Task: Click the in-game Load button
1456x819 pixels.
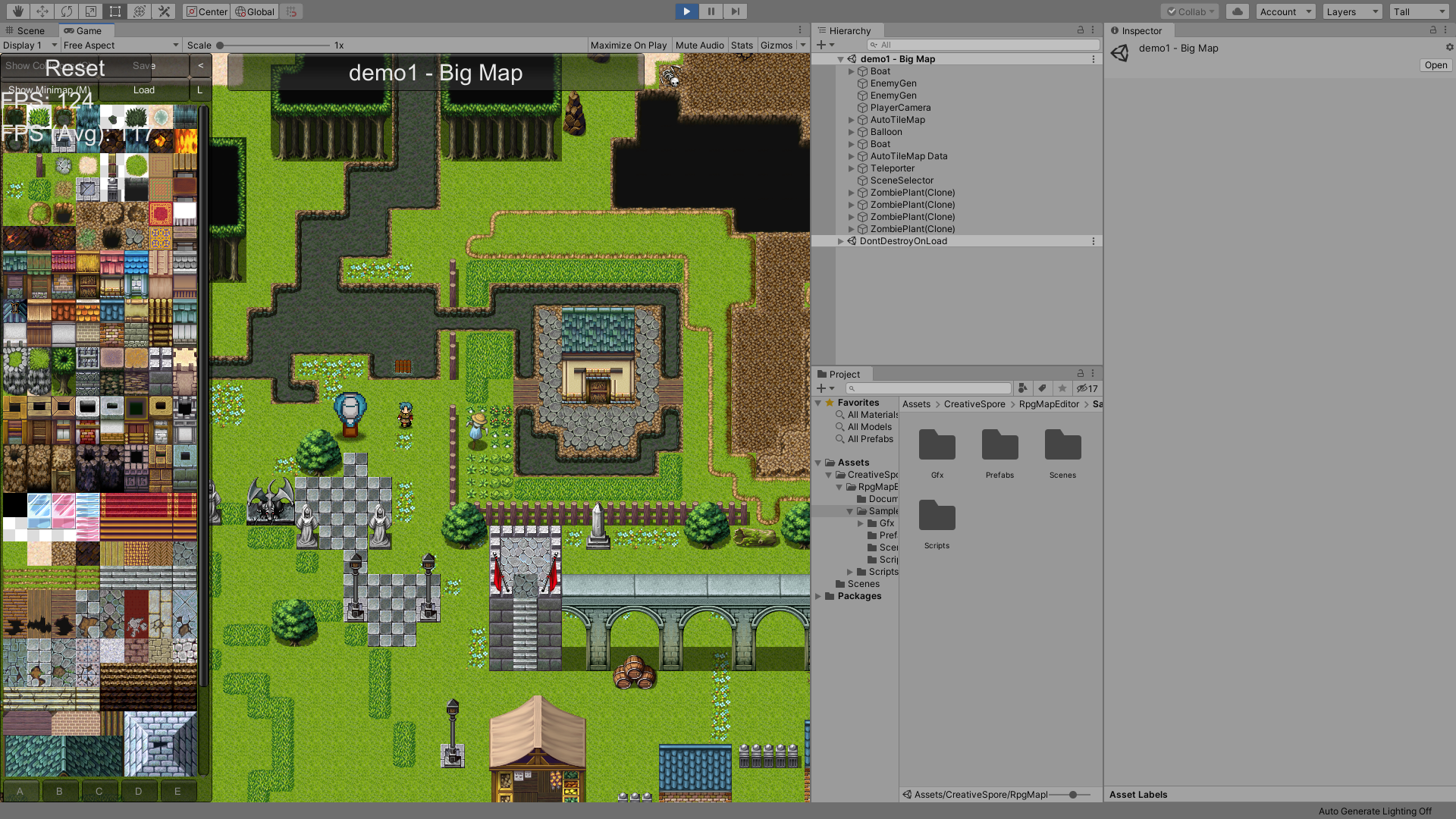Action: [144, 90]
